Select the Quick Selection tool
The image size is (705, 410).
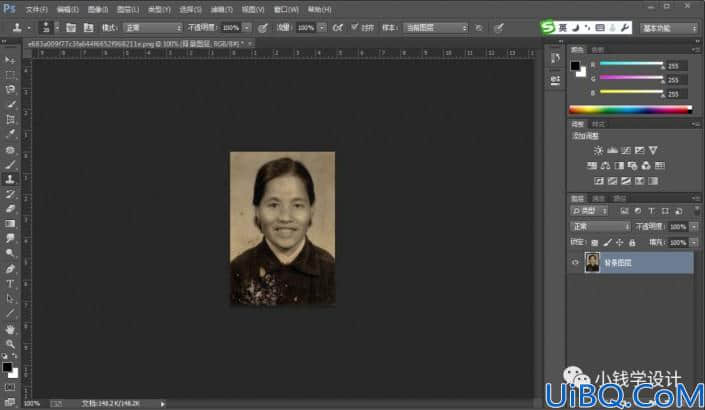click(10, 104)
